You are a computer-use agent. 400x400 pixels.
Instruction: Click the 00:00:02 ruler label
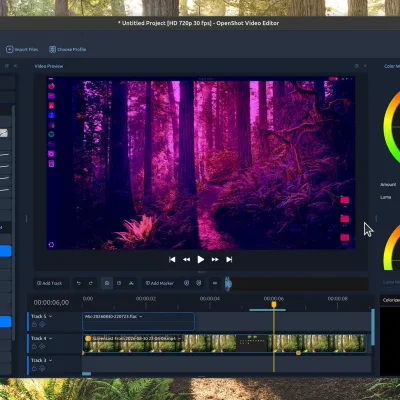click(146, 299)
